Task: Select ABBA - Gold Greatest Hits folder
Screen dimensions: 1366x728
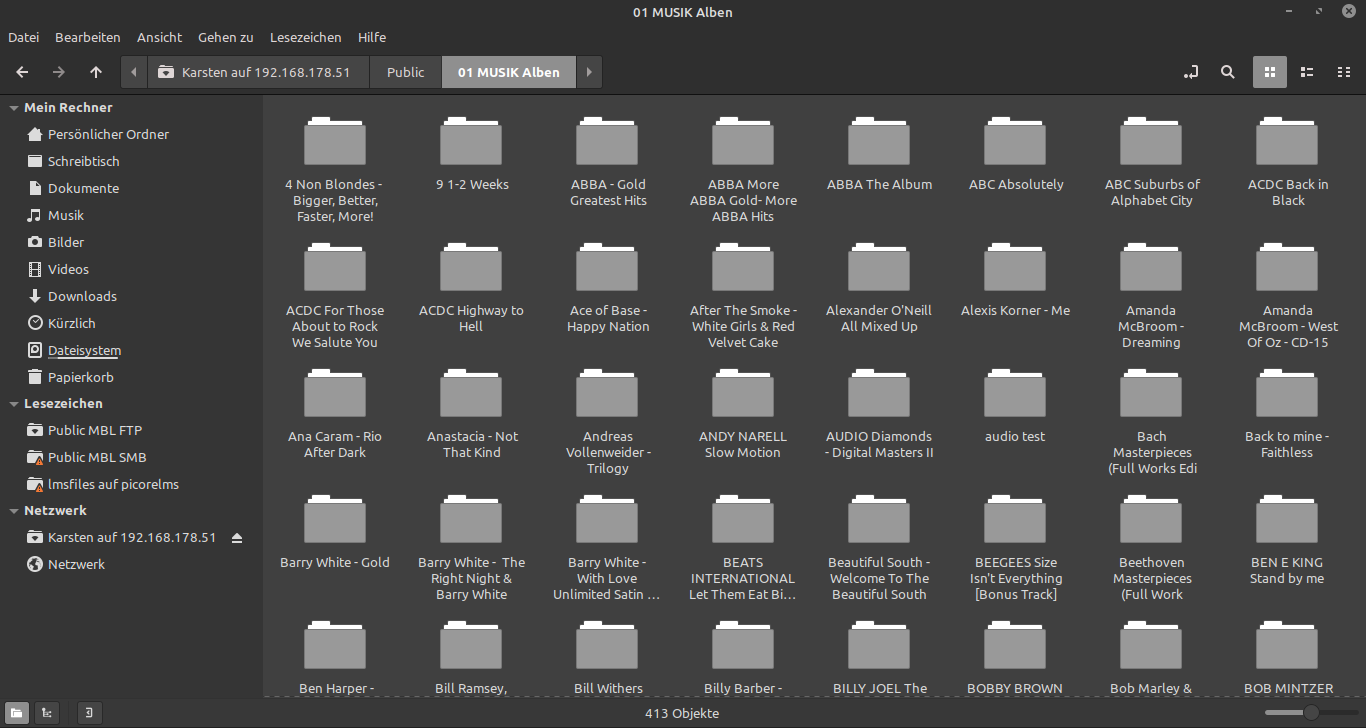Action: 608,162
